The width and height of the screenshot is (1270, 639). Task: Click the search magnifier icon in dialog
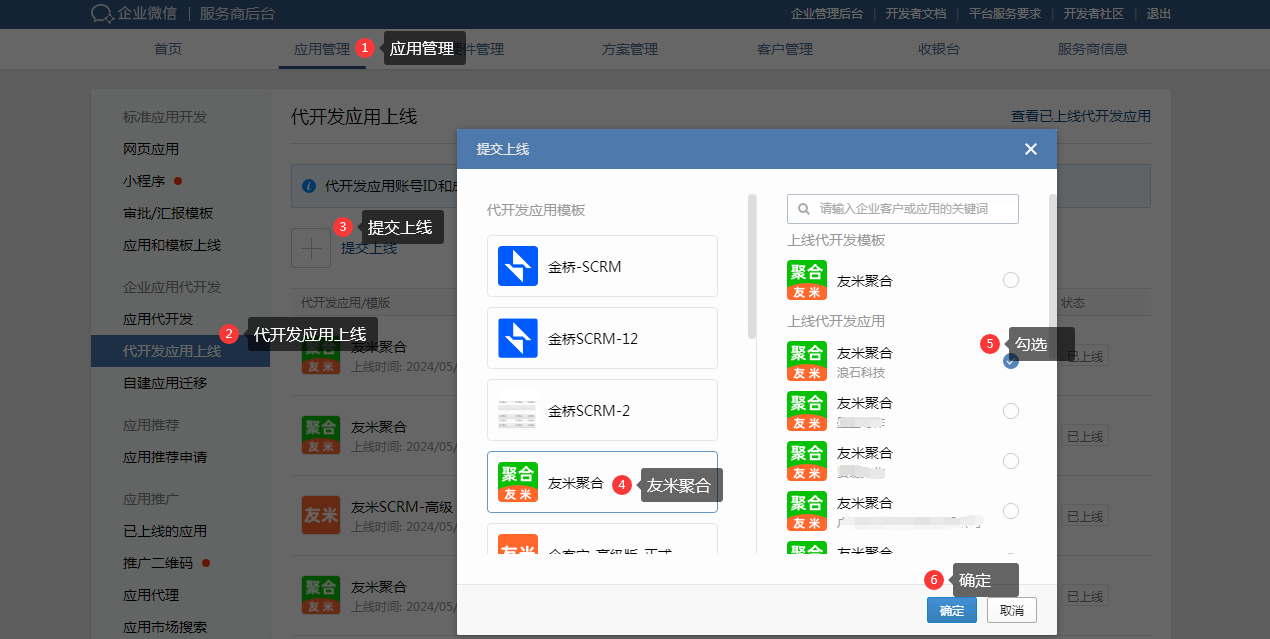(x=804, y=209)
